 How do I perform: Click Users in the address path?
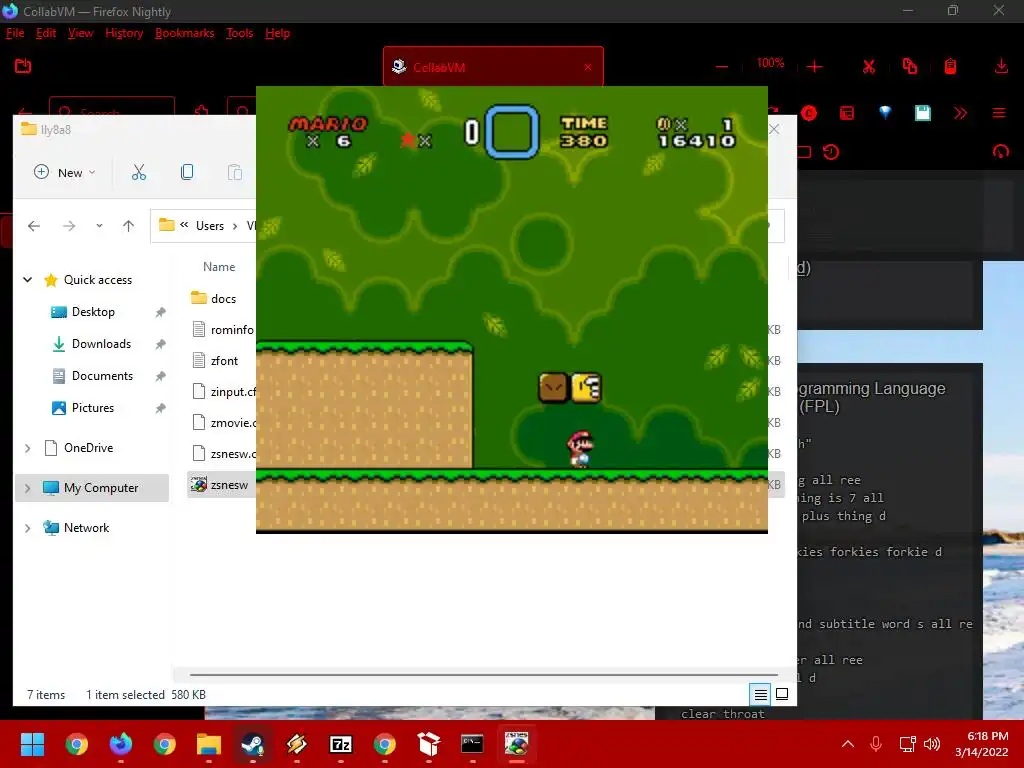click(210, 226)
